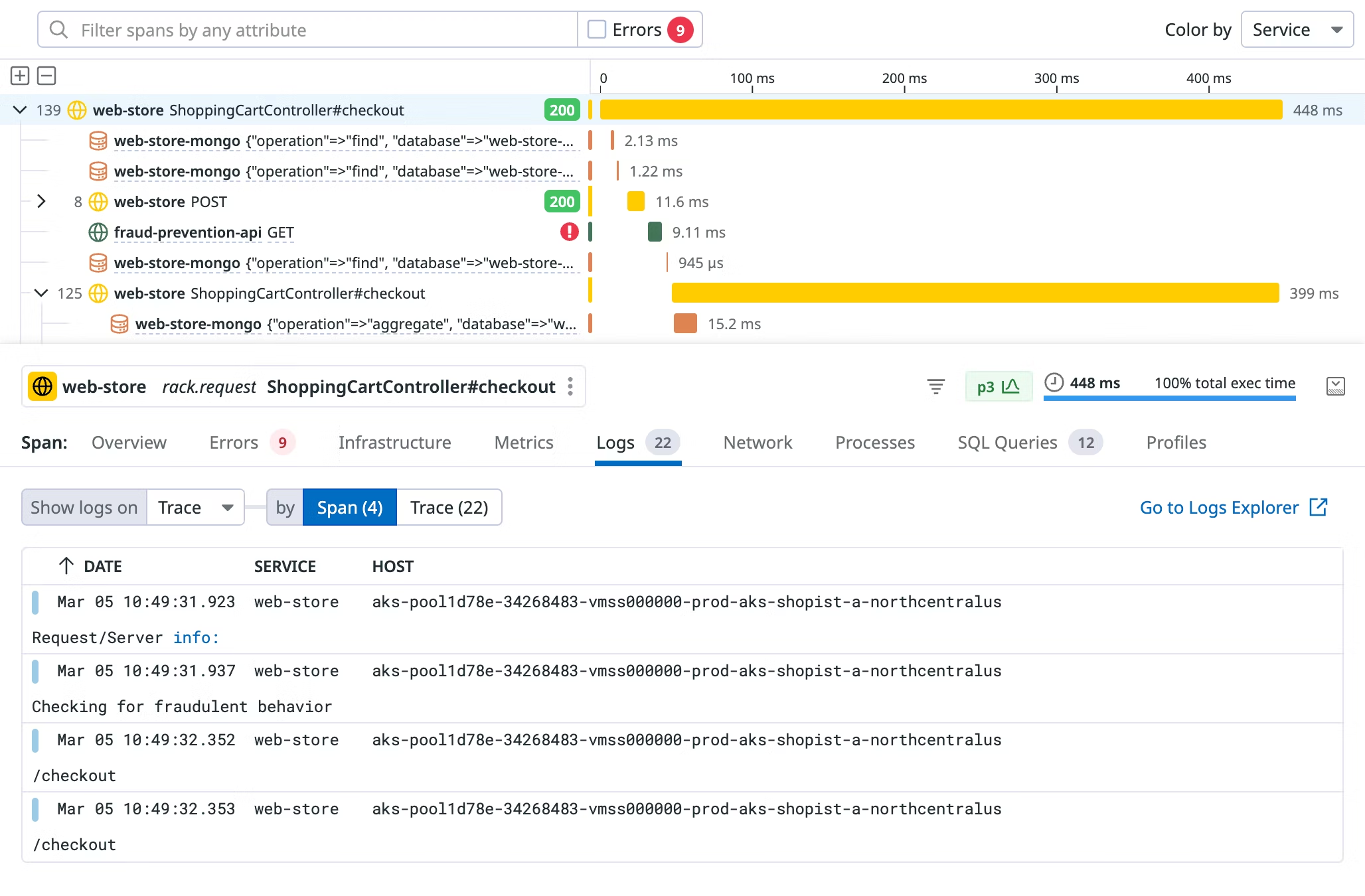Screen dimensions: 1365x896
Task: Click the minus icon to collapse all spans
Action: point(46,76)
